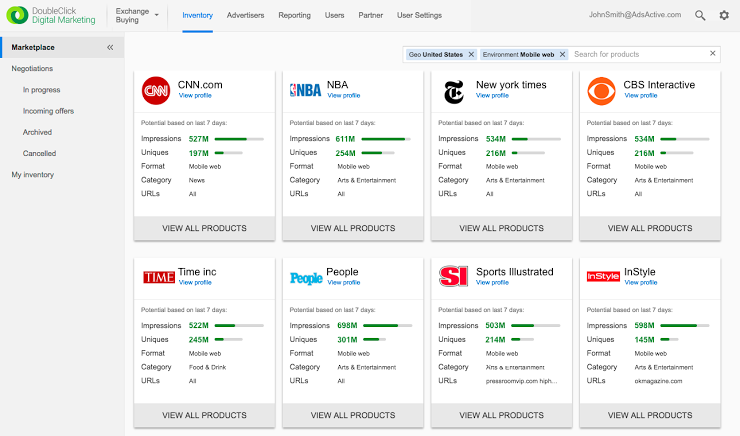
Task: Click in the Search for products field
Action: tap(639, 54)
